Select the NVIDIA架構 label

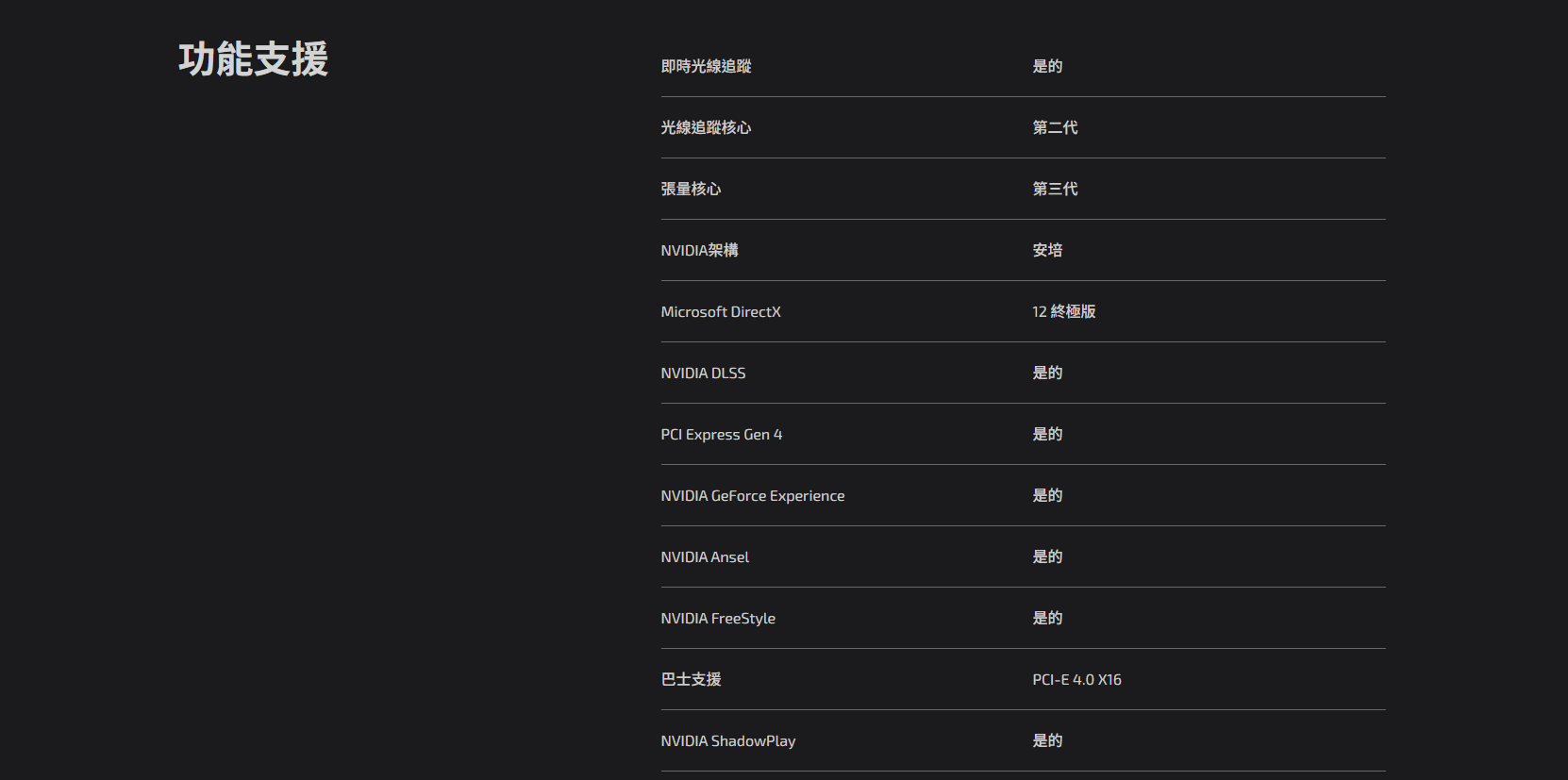click(700, 250)
